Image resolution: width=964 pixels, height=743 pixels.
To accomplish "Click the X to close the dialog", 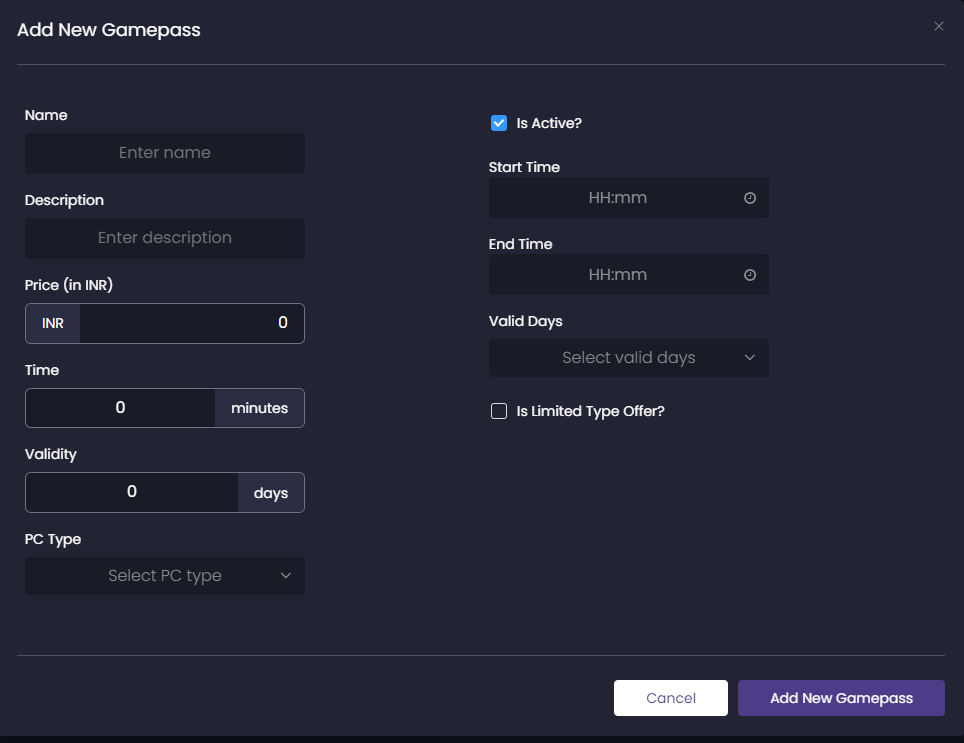I will tap(938, 26).
